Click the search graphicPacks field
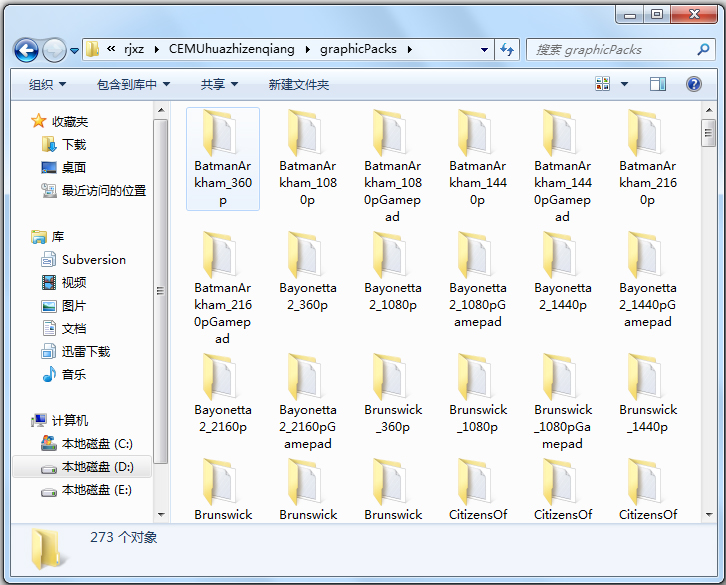This screenshot has height=585, width=726. click(x=621, y=50)
